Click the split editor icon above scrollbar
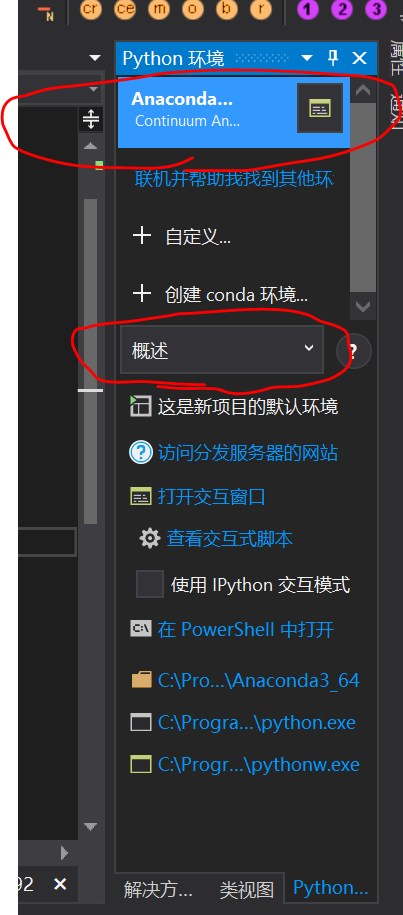Image resolution: width=403 pixels, height=915 pixels. (x=91, y=119)
